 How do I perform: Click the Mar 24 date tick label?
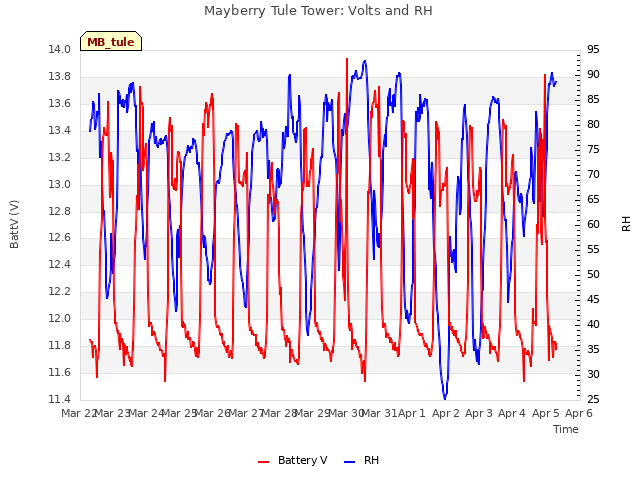146,413
